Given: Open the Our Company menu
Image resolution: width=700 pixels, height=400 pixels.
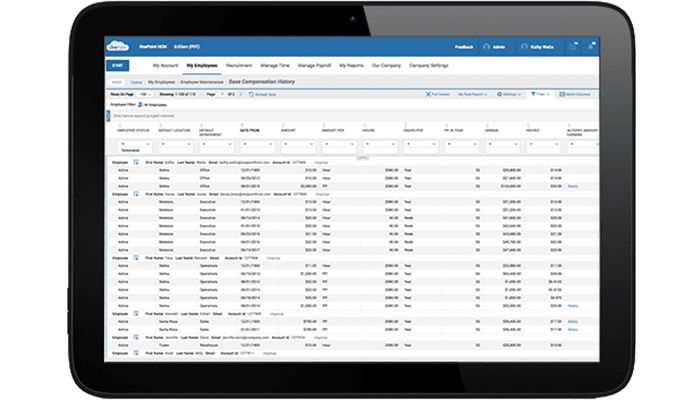Looking at the screenshot, I should (386, 66).
